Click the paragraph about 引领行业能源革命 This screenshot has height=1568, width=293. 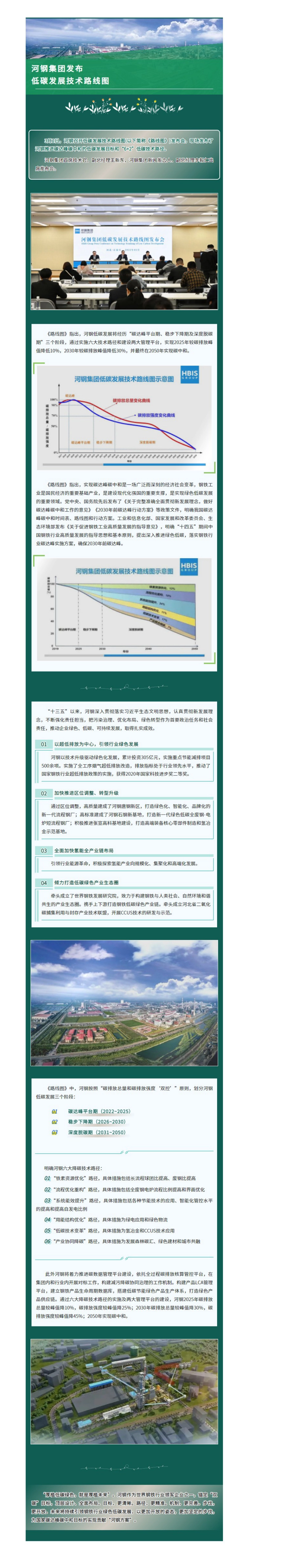[x=124, y=863]
